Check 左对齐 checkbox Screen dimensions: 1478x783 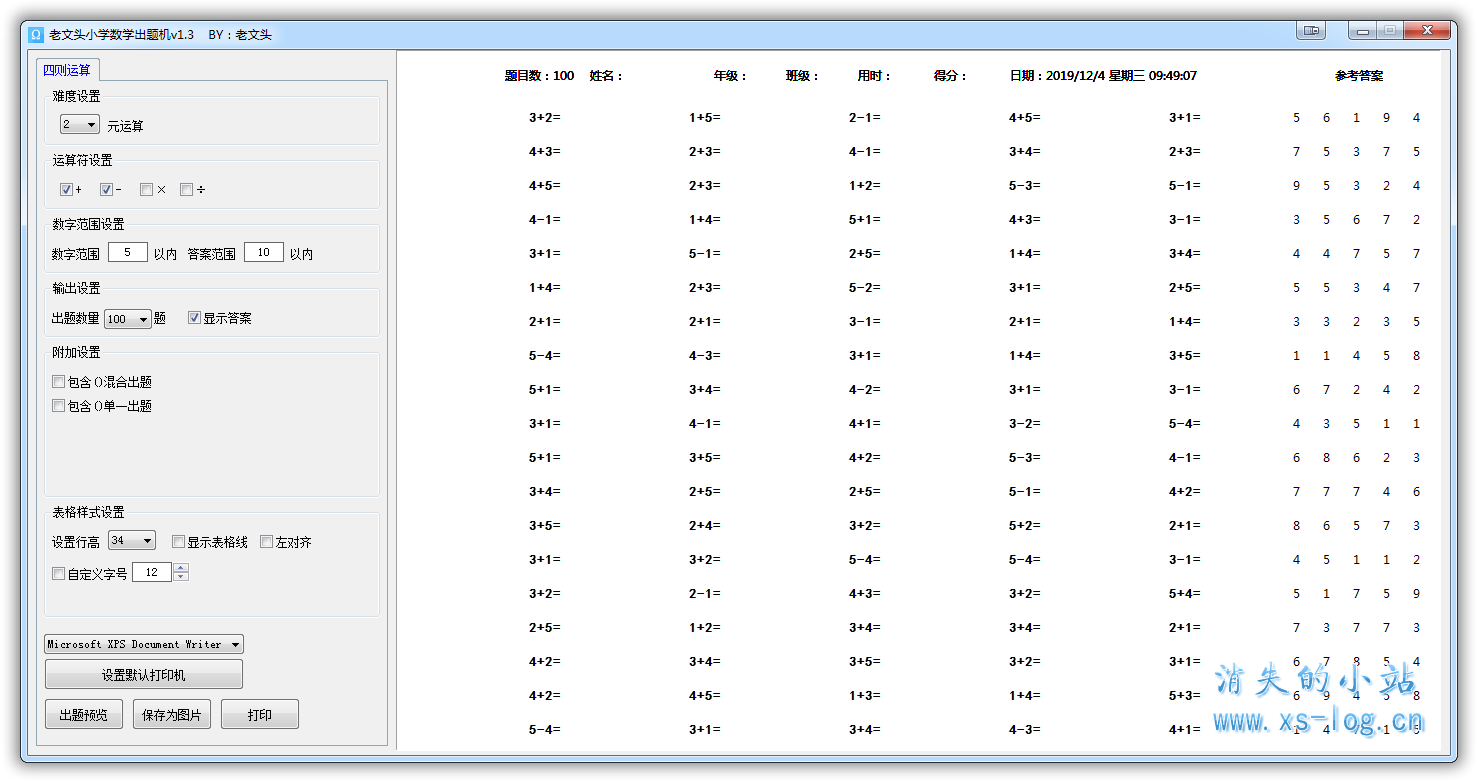[x=266, y=541]
